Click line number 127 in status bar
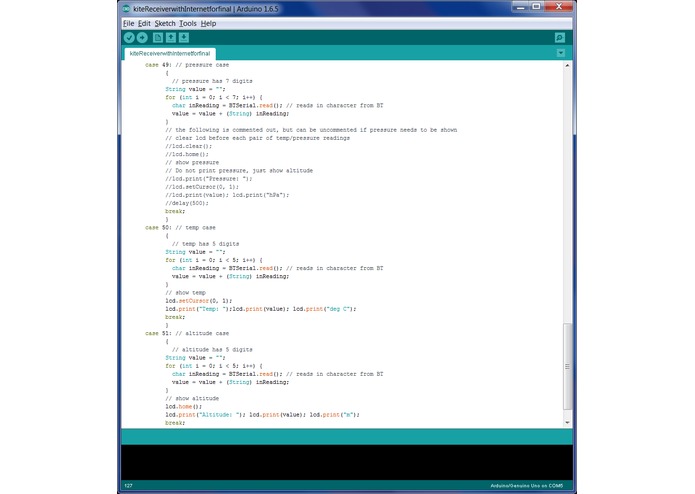 coord(128,486)
